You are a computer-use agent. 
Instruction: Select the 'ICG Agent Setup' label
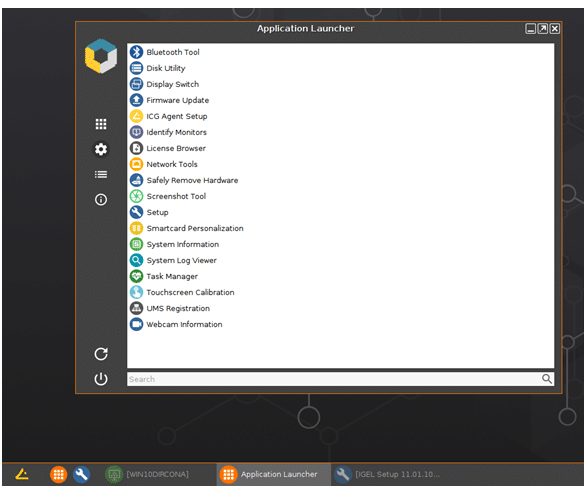coord(176,116)
